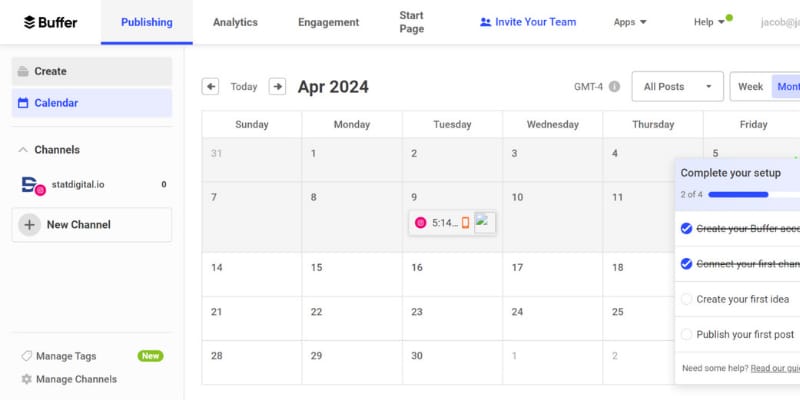Screen dimensions: 800x400
Task: Click the Buffer logo icon
Action: (30, 22)
